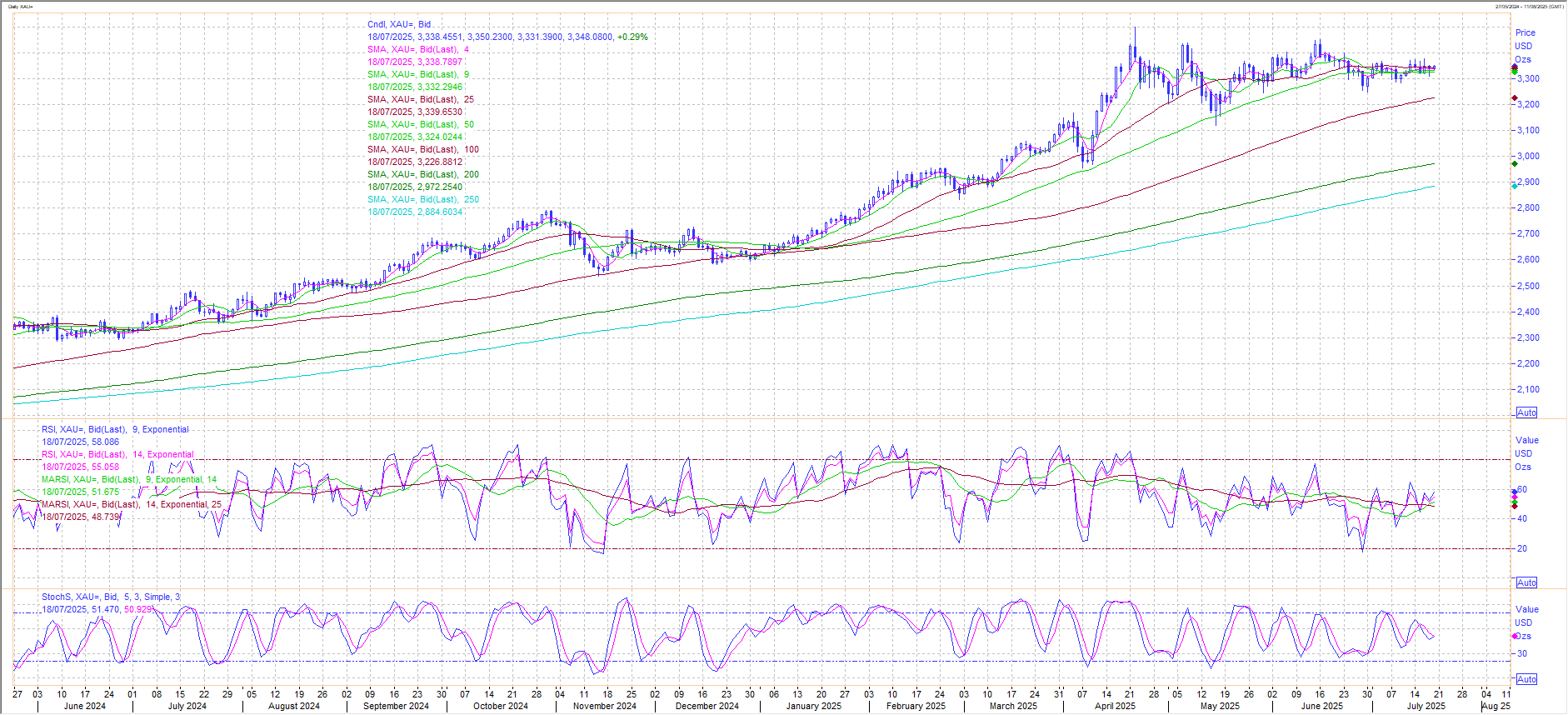Click the 3,000 price axis label
The image size is (1568, 715).
(1528, 156)
